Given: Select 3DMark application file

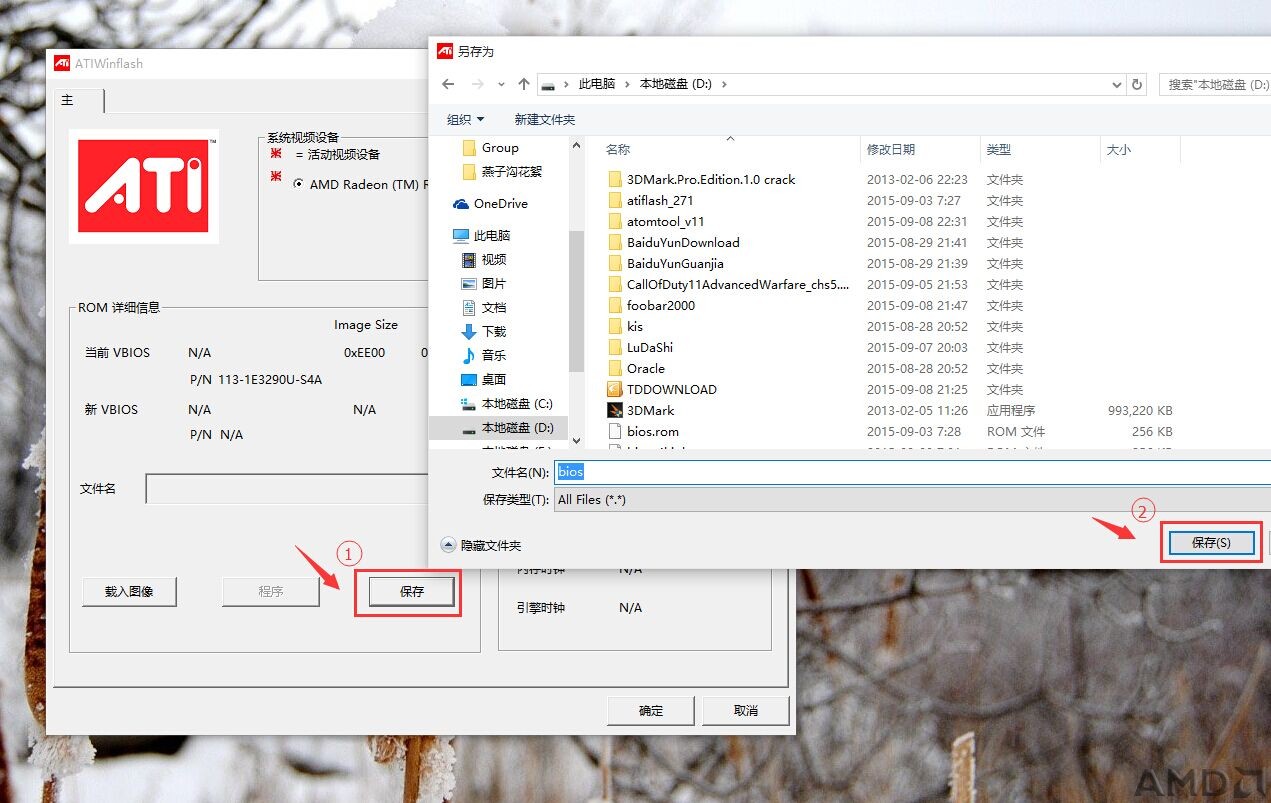Looking at the screenshot, I should coord(640,410).
